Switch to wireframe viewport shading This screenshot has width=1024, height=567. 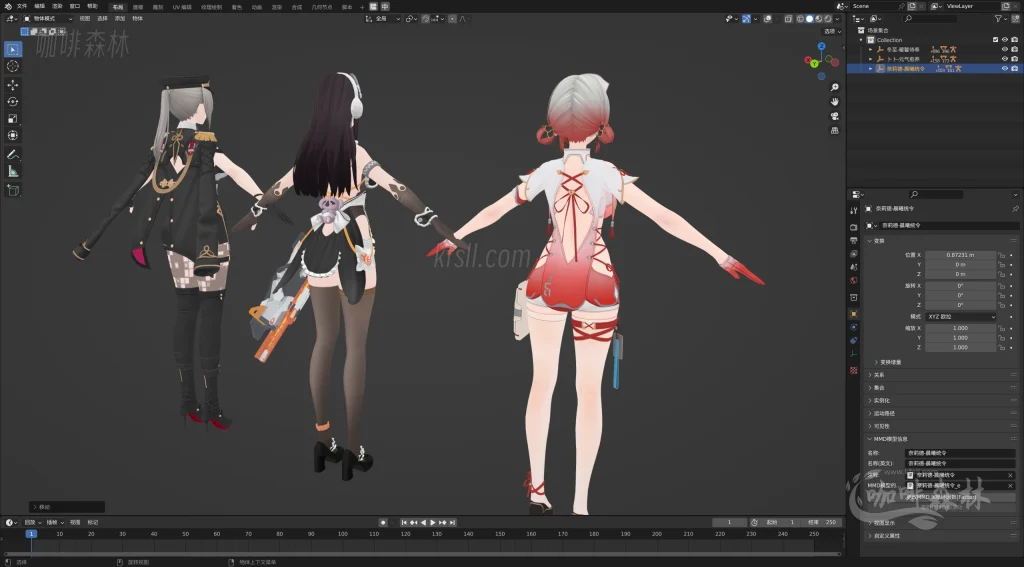click(x=800, y=19)
